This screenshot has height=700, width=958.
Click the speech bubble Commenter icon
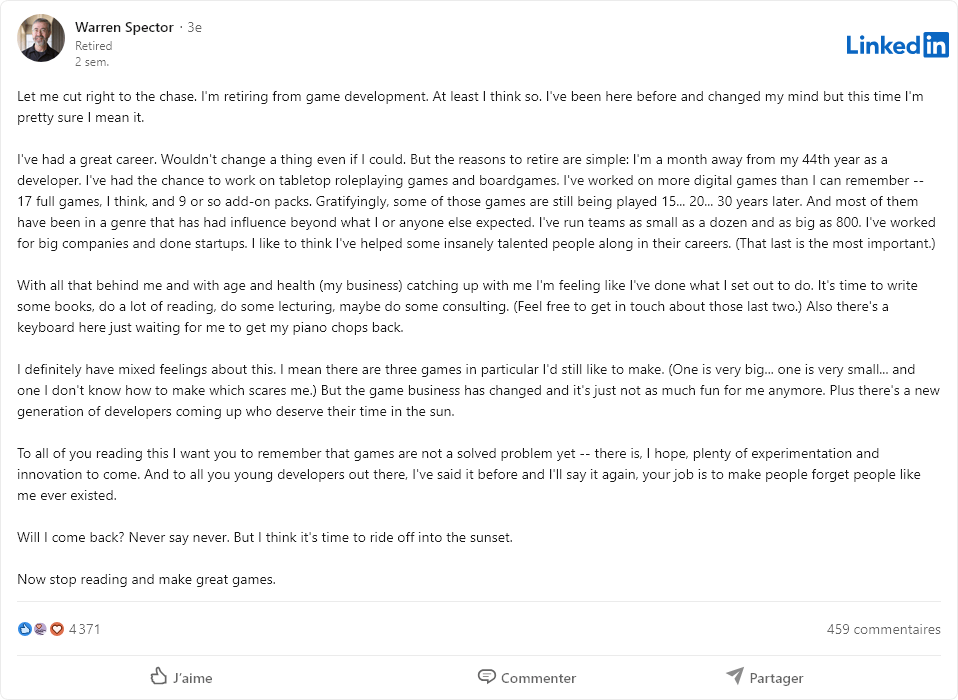(486, 676)
